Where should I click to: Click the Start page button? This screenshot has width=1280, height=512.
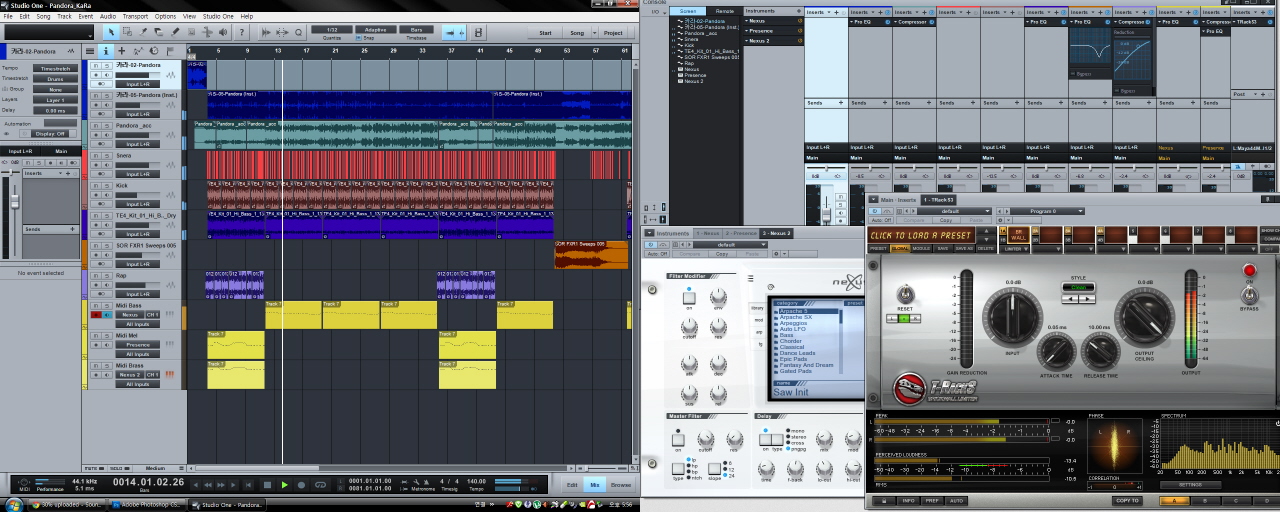(545, 33)
